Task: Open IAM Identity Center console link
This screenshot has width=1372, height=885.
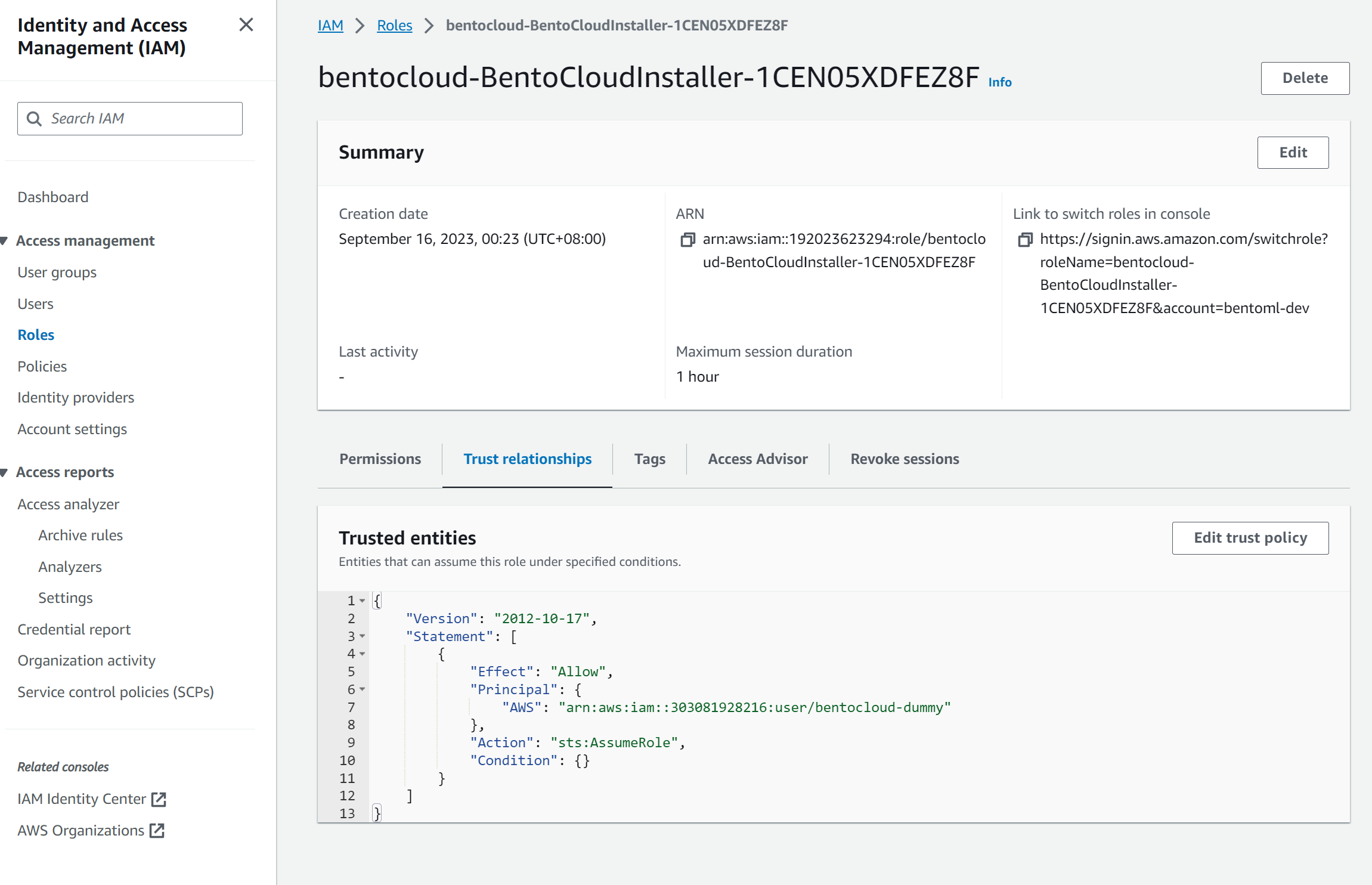Action: 82,799
